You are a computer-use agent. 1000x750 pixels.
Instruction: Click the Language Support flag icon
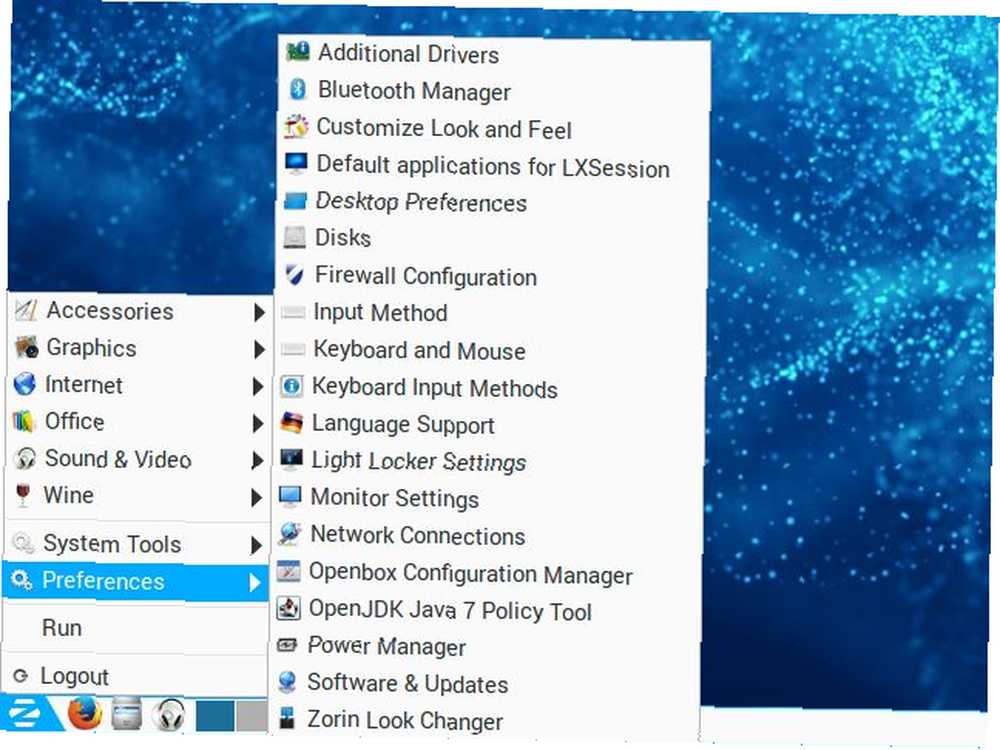[x=291, y=422]
